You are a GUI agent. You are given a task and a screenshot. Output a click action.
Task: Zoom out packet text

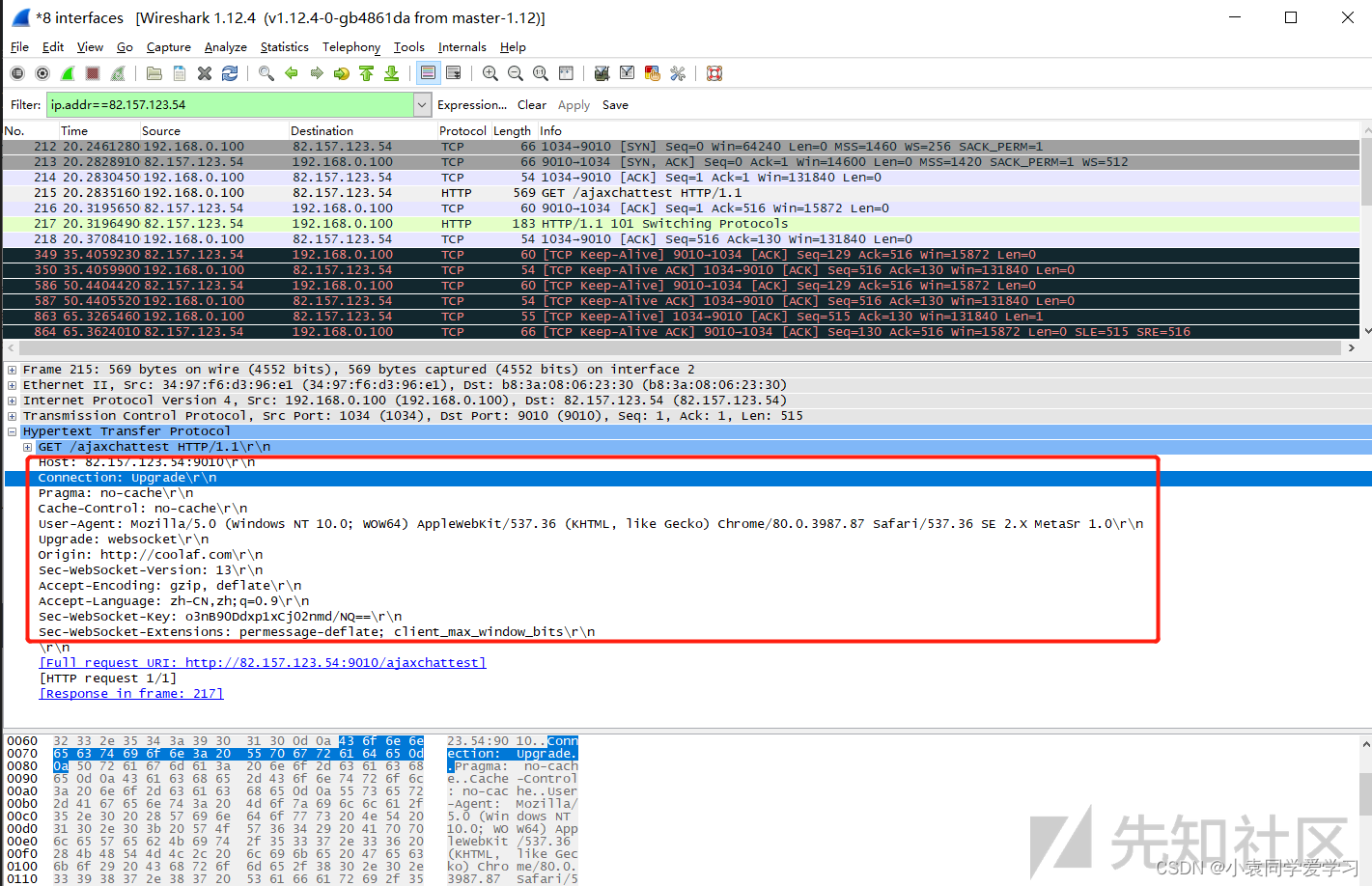[x=516, y=73]
